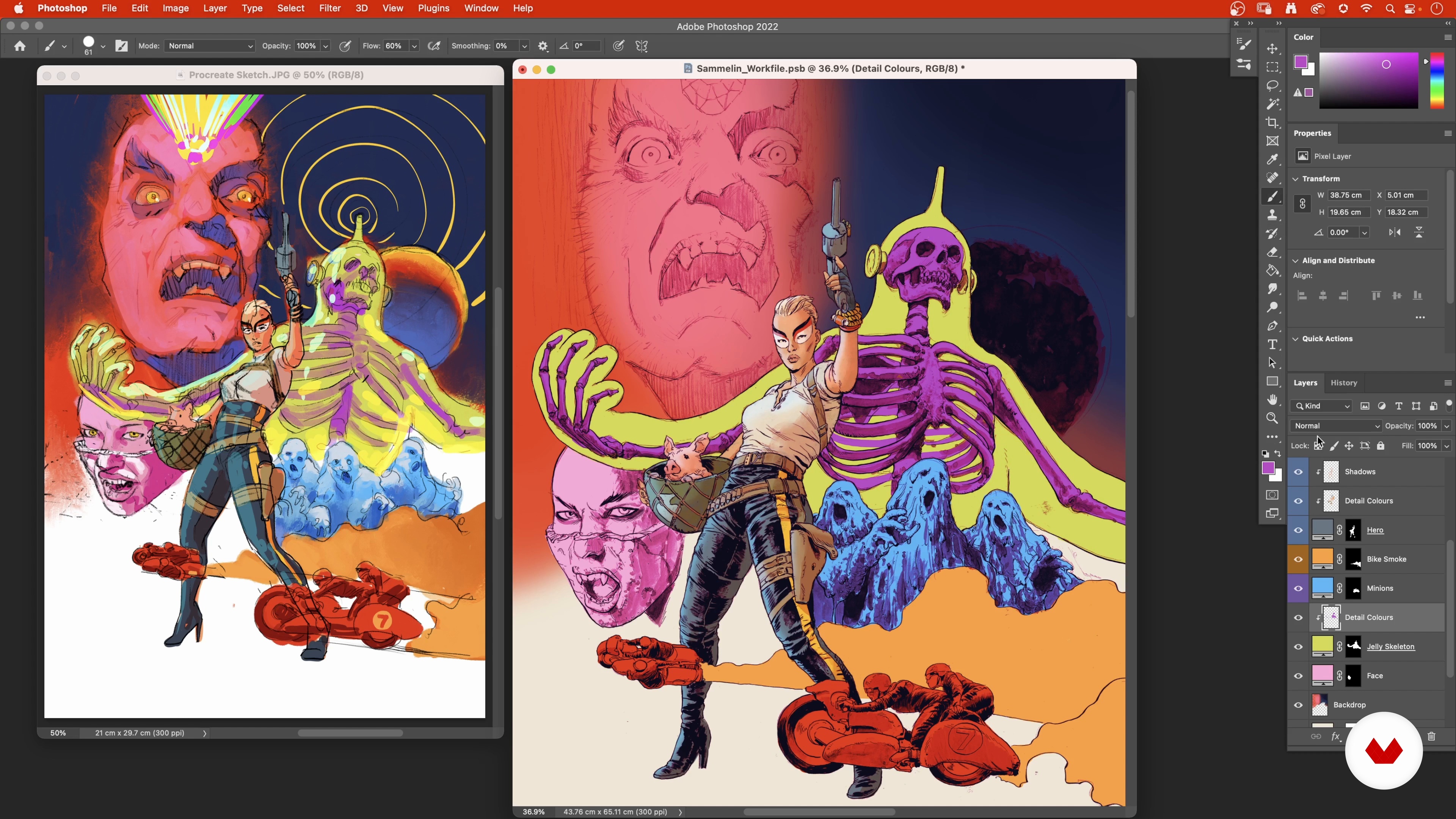This screenshot has width=1456, height=819.
Task: Select the Lasso tool
Action: click(x=1272, y=85)
